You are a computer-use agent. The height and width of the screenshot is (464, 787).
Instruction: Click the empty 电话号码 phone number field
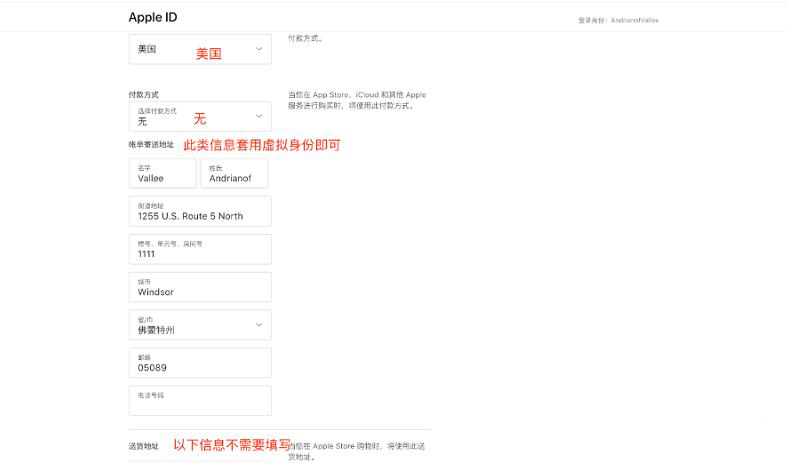[x=200, y=401]
